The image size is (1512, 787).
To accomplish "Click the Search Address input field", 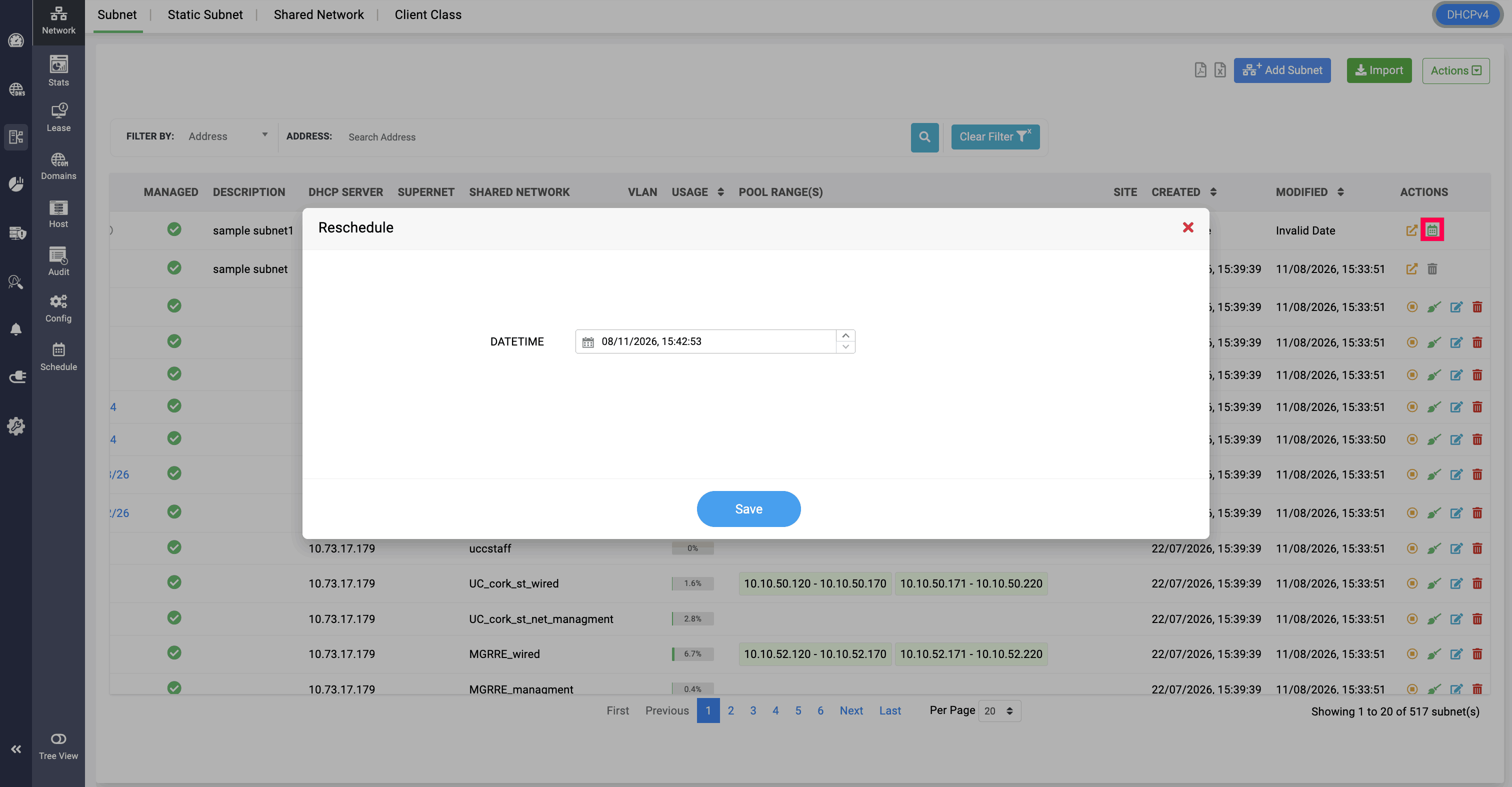I will (x=624, y=136).
